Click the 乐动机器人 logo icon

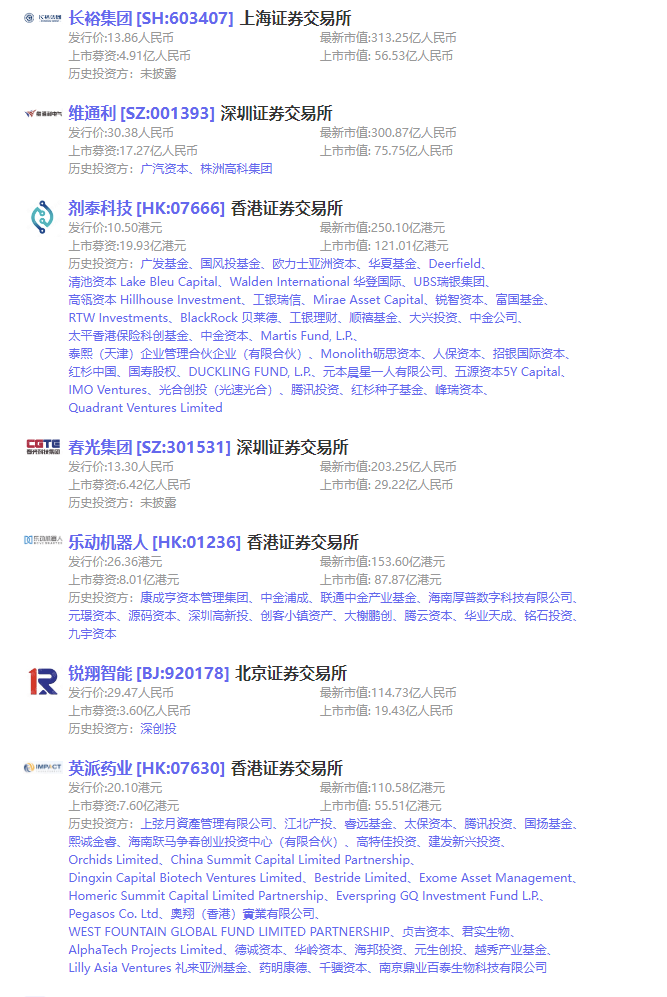pyautogui.click(x=43, y=540)
